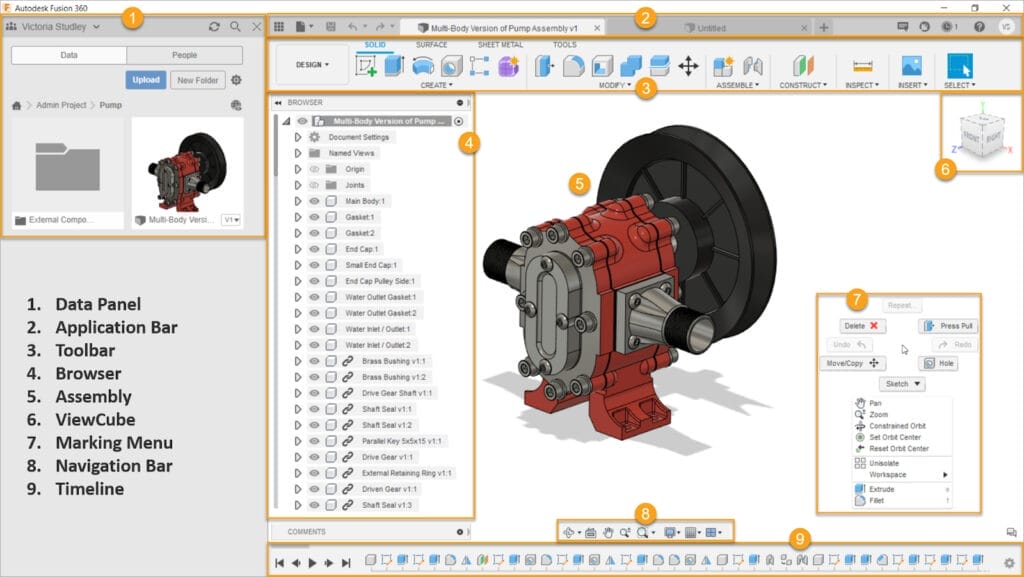This screenshot has height=577, width=1024.
Task: Switch to the People tab in the Data Panel
Action: (x=184, y=55)
